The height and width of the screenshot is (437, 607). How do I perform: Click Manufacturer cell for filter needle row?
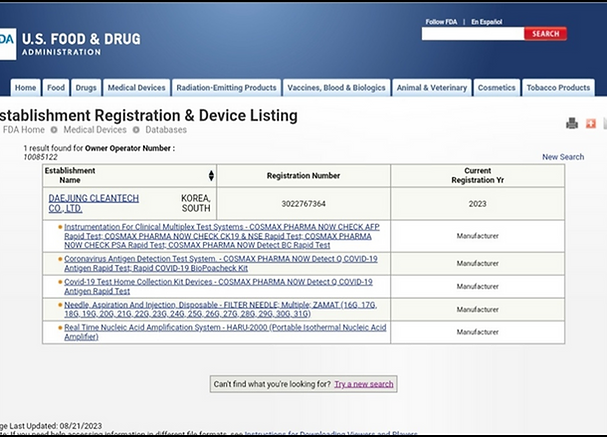click(478, 310)
